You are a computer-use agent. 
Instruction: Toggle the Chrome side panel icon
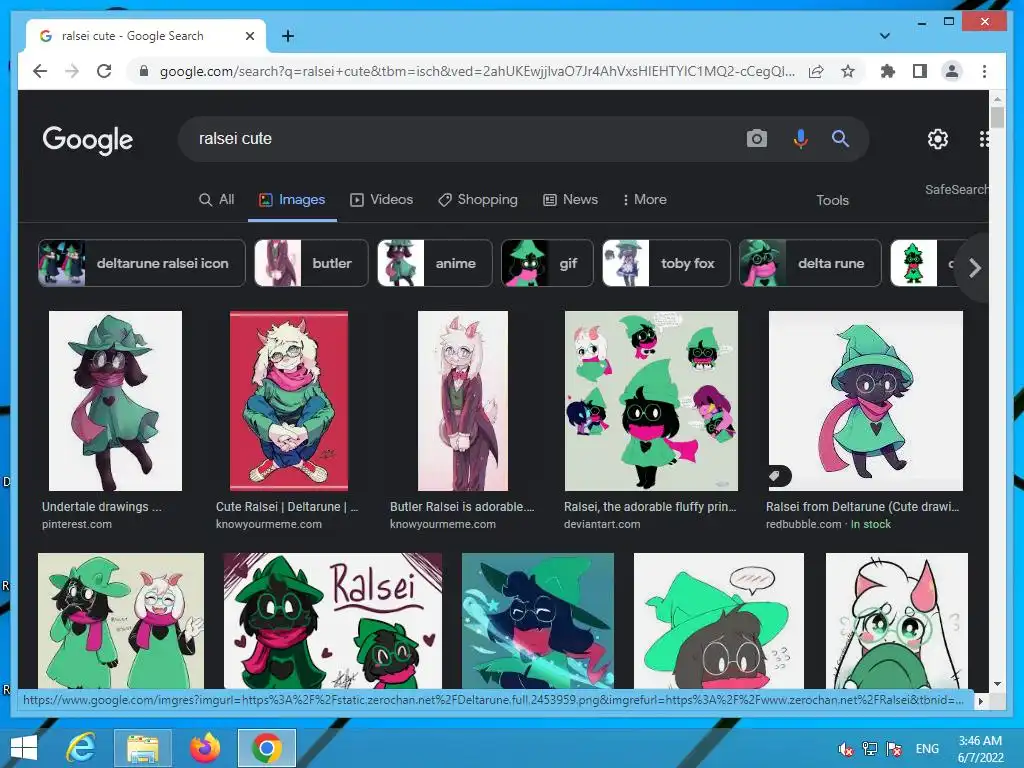point(920,71)
